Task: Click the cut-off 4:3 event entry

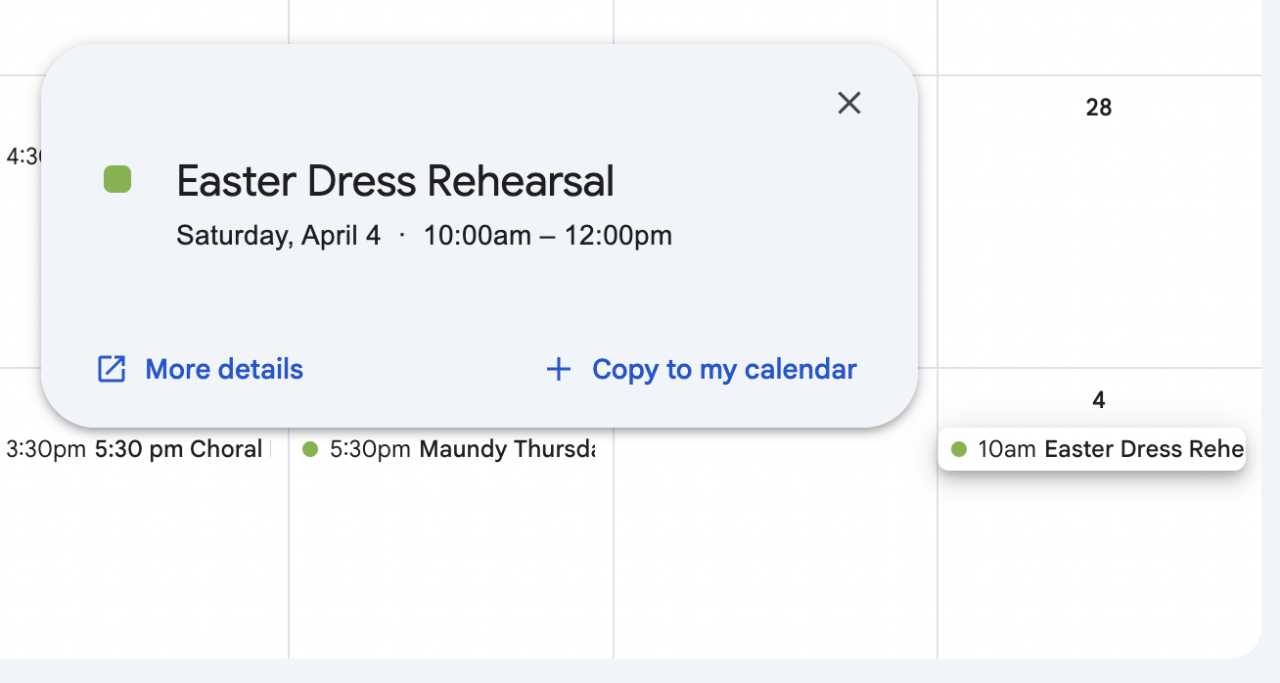Action: tap(20, 156)
